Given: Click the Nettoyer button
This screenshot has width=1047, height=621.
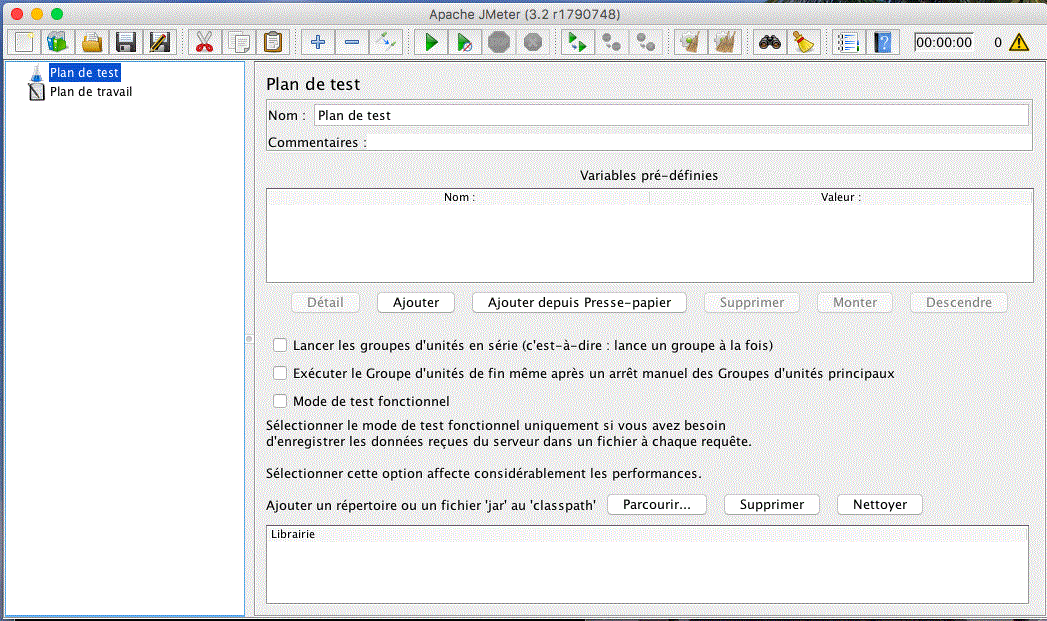Looking at the screenshot, I should 879,505.
